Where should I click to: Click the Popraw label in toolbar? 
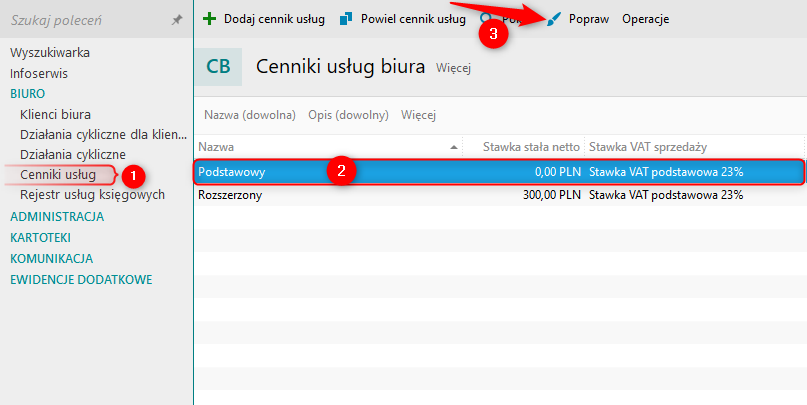(589, 20)
